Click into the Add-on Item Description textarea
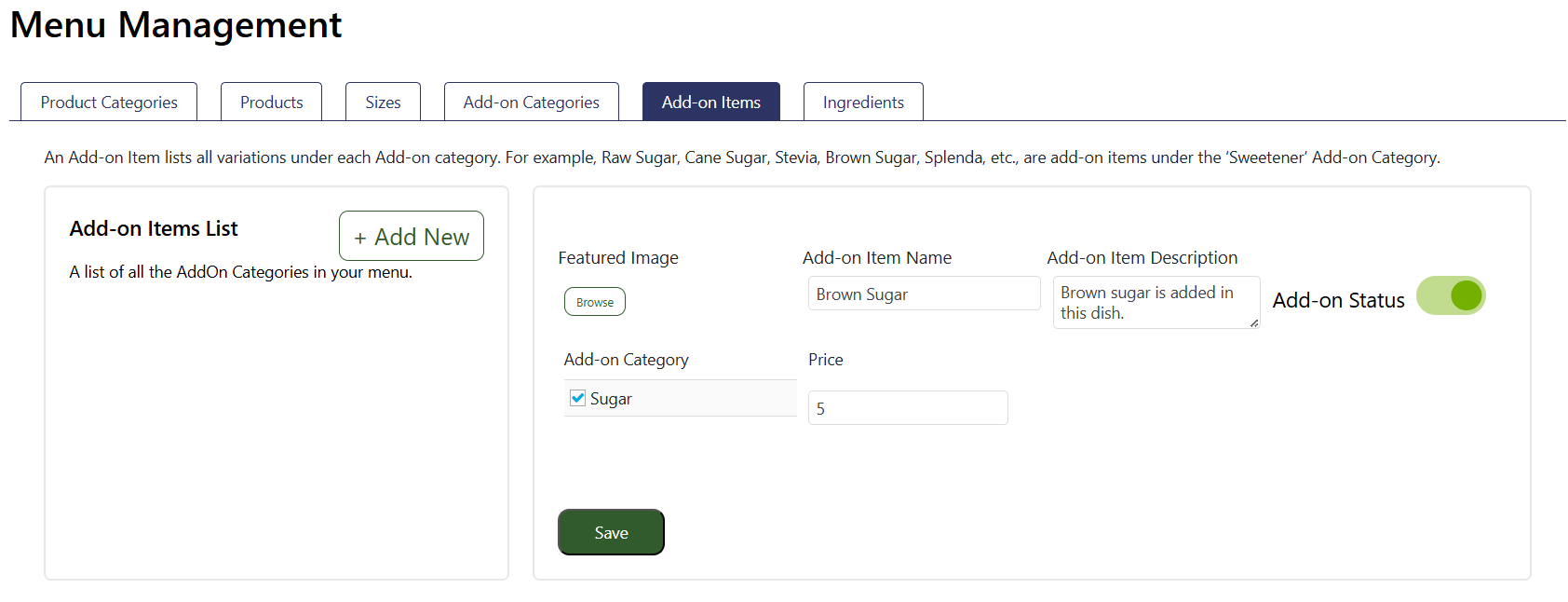Screen dimensions: 1568x602 pyautogui.click(x=1155, y=302)
